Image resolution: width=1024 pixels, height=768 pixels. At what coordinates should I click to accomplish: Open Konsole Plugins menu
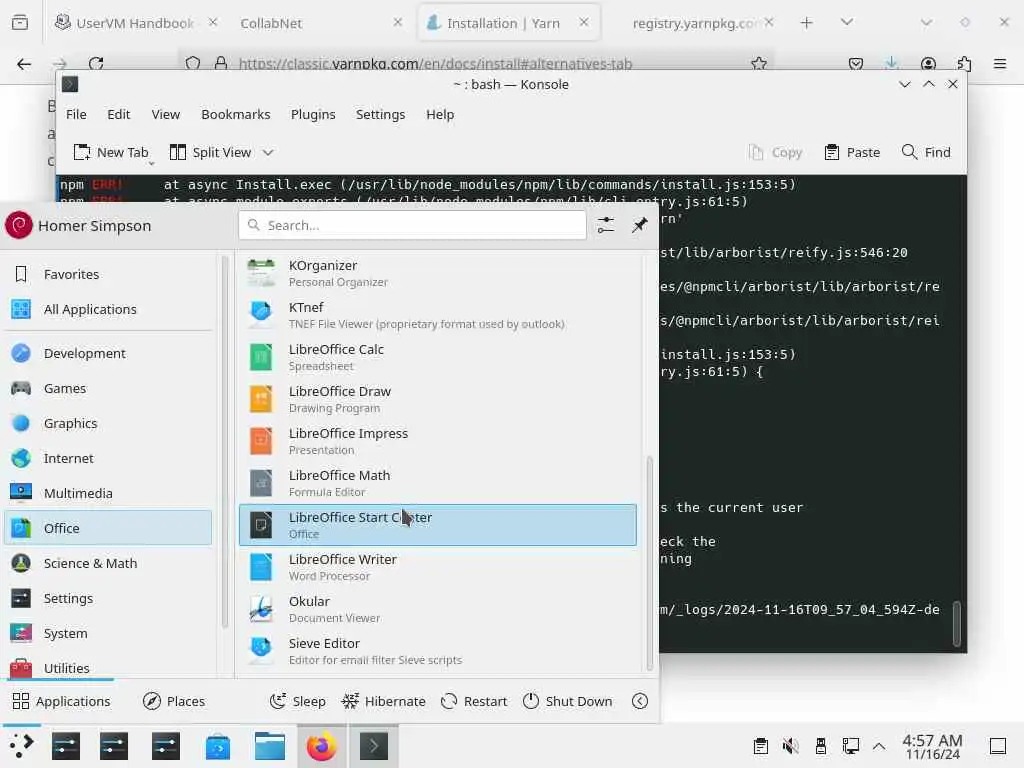coord(313,114)
